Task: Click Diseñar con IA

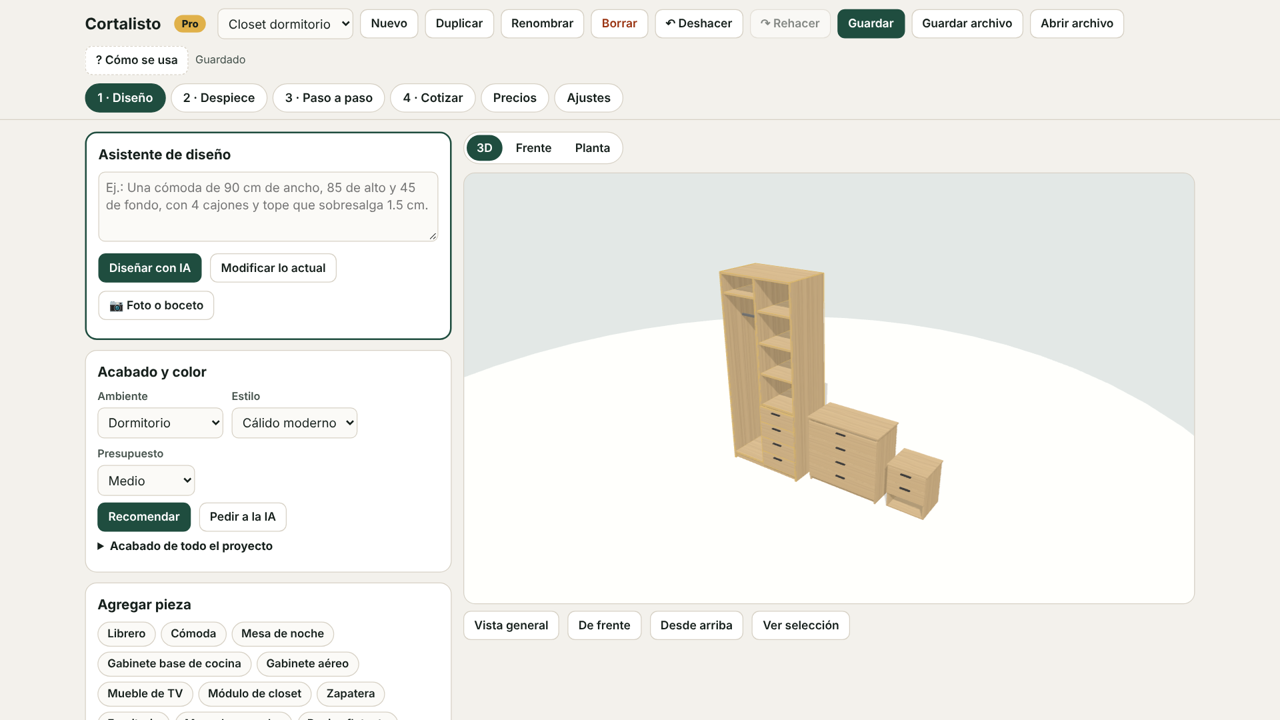Action: (x=150, y=268)
